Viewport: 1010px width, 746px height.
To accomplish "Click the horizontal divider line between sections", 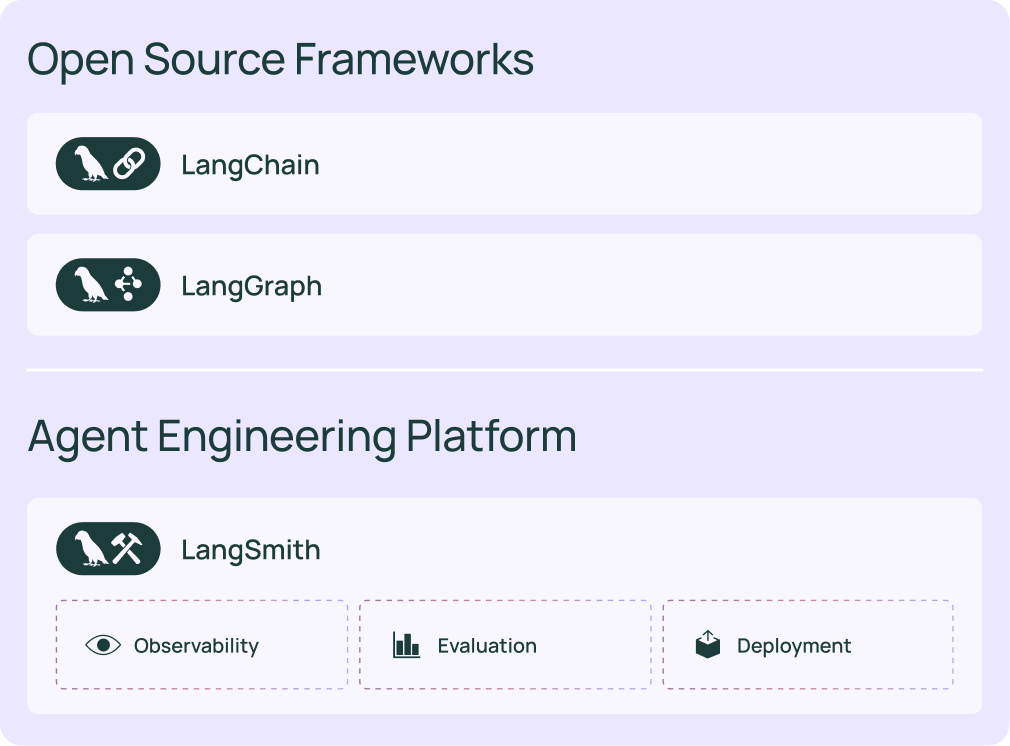I will (504, 370).
